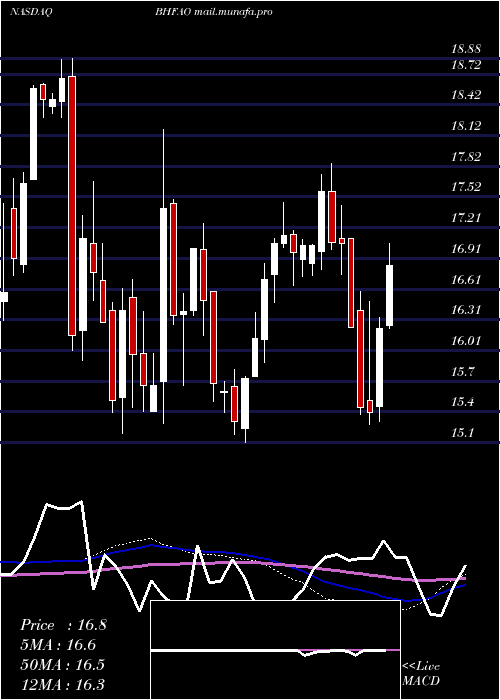This screenshot has width=500, height=700.
Task: Click the <<Live MACD label
Action: pyautogui.click(x=421, y=673)
